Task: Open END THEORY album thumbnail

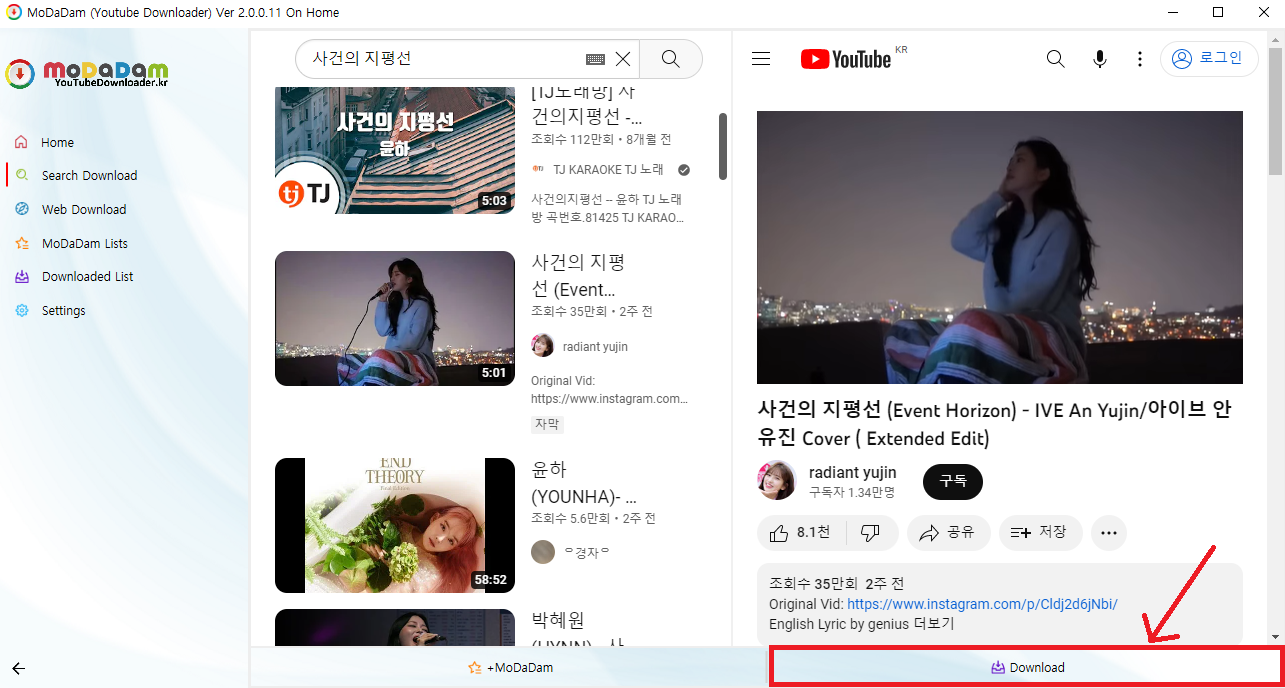Action: point(395,526)
